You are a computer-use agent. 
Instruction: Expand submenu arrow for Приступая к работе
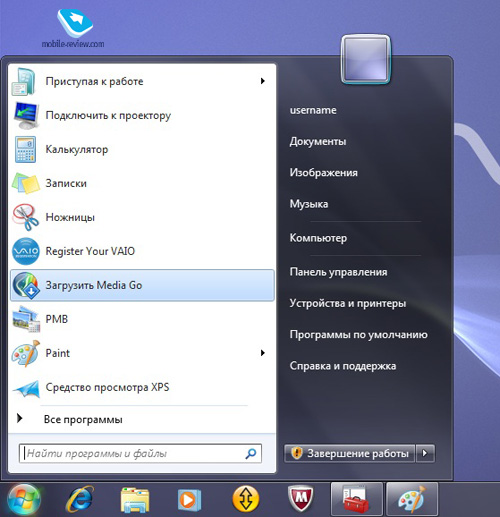(263, 81)
